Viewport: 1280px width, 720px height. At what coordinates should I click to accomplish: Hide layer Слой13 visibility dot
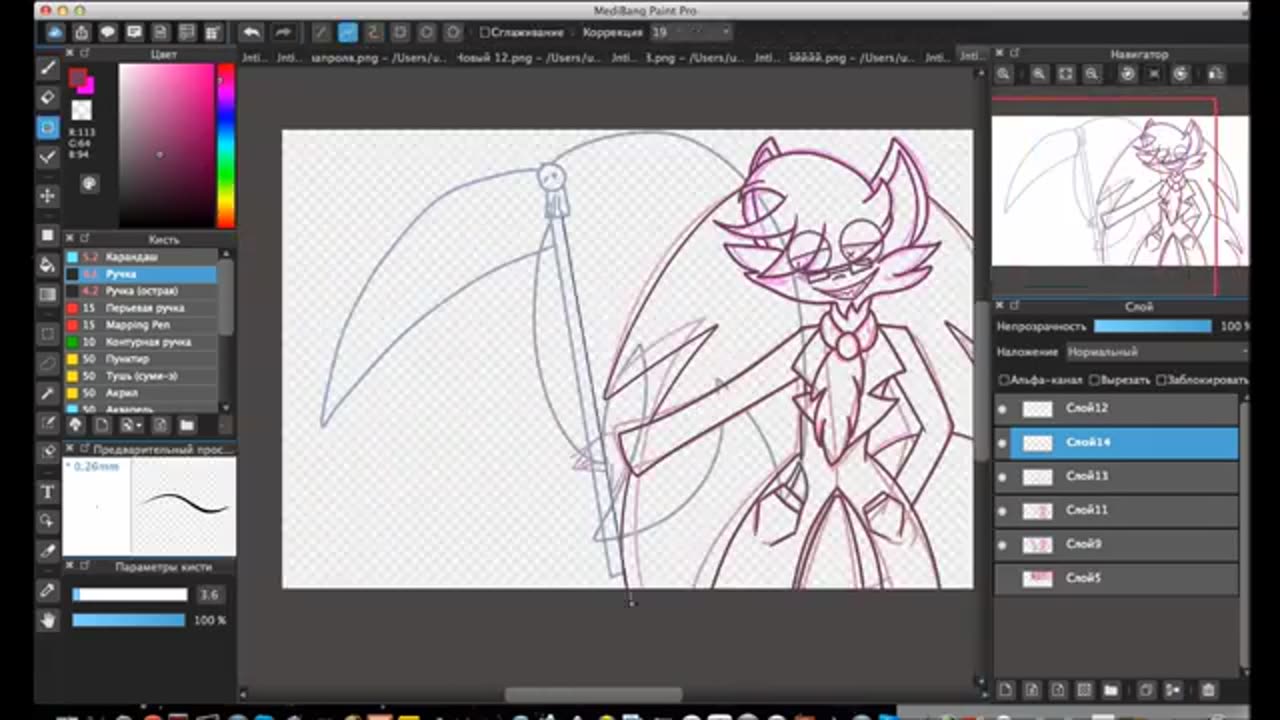point(1003,477)
